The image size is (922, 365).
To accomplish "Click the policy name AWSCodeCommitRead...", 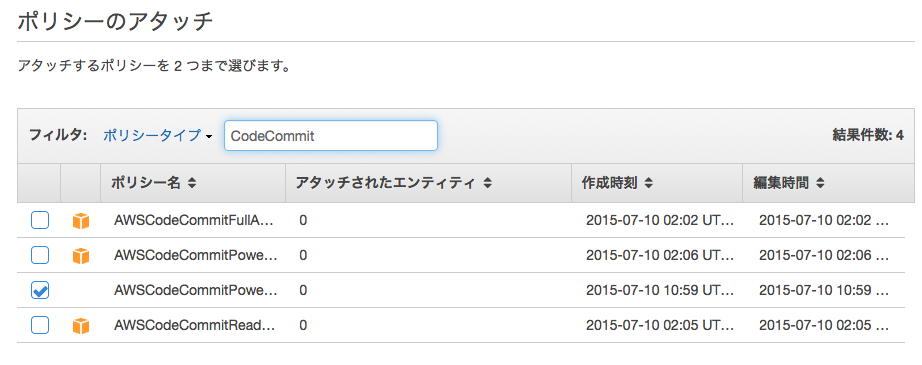I will [195, 325].
